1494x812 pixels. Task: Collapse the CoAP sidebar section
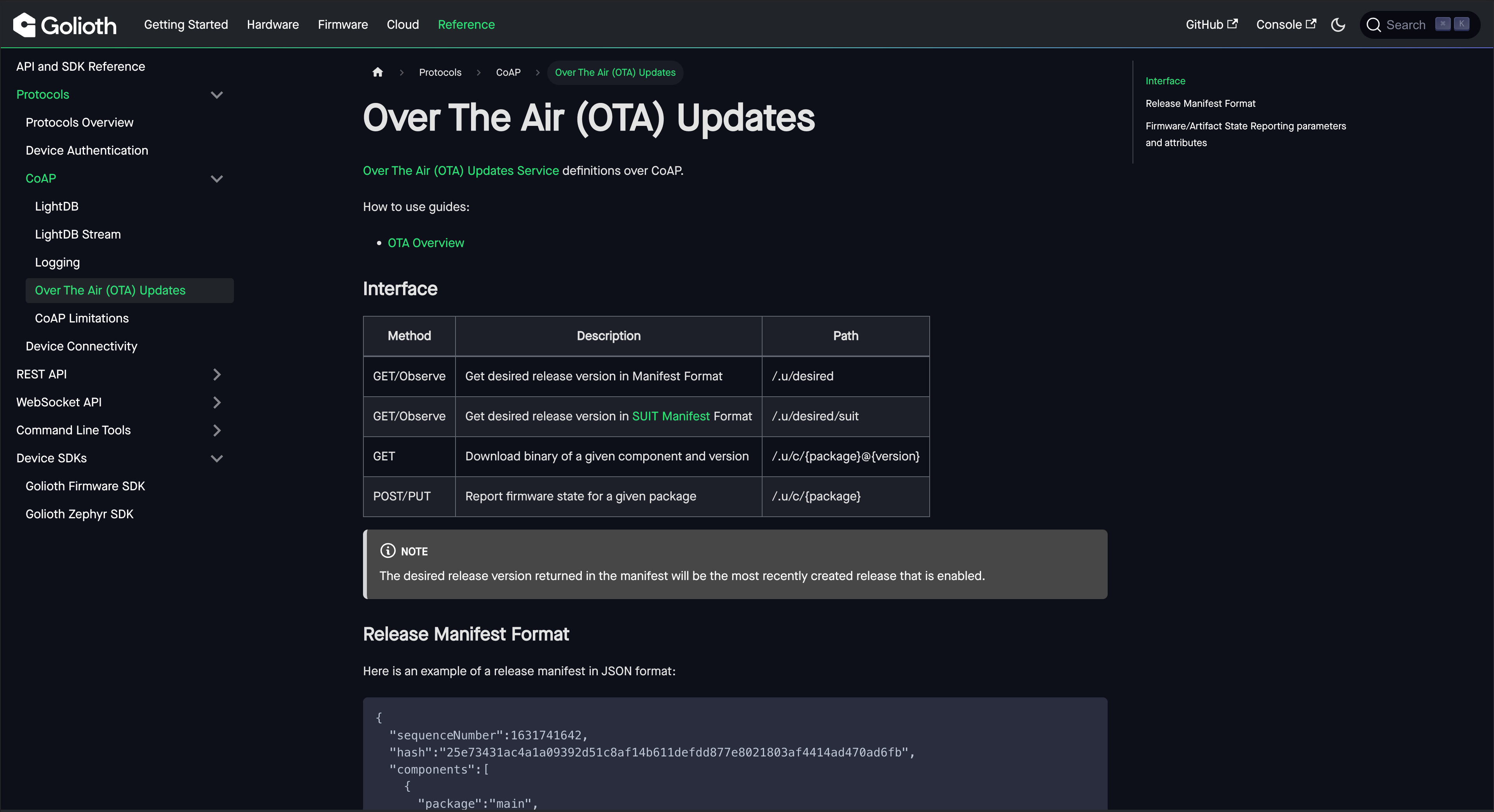pos(216,178)
